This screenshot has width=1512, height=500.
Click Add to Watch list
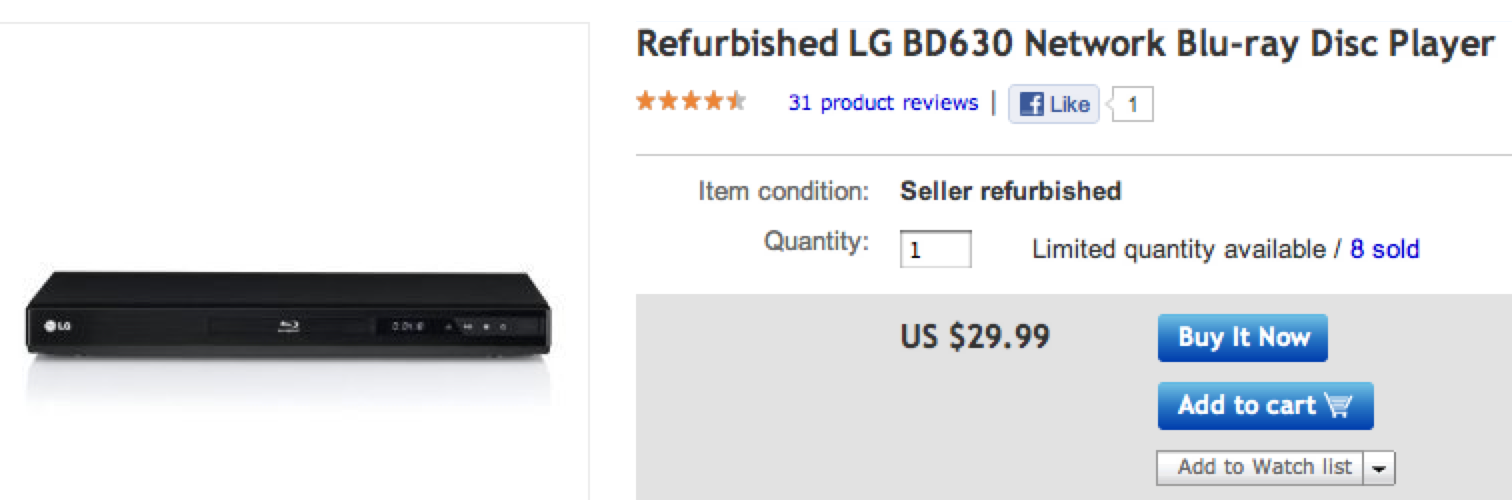(x=1264, y=467)
